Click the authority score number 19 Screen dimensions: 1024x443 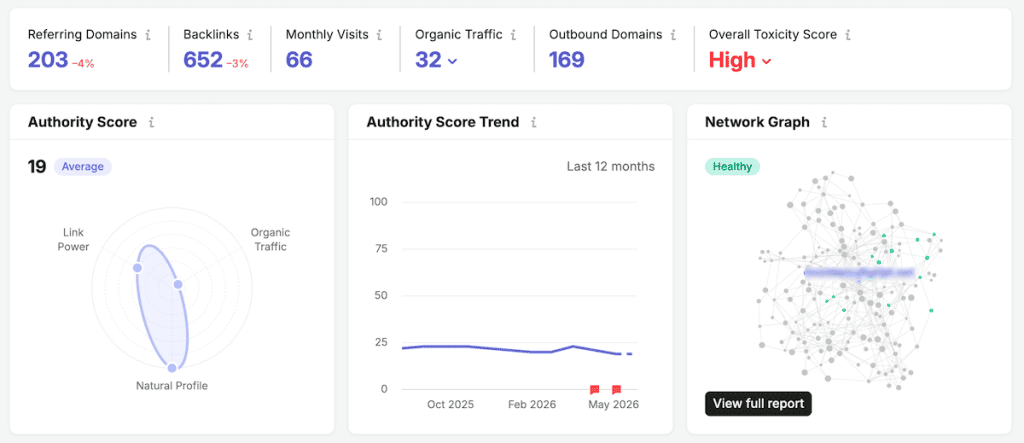coord(37,167)
